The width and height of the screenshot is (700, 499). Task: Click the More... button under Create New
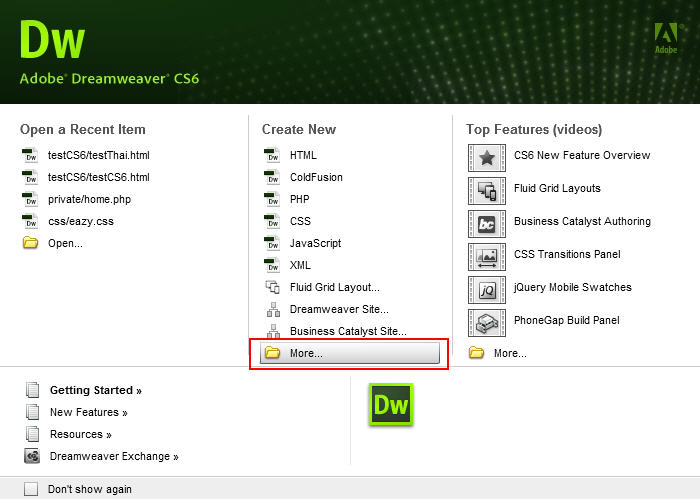click(x=350, y=353)
